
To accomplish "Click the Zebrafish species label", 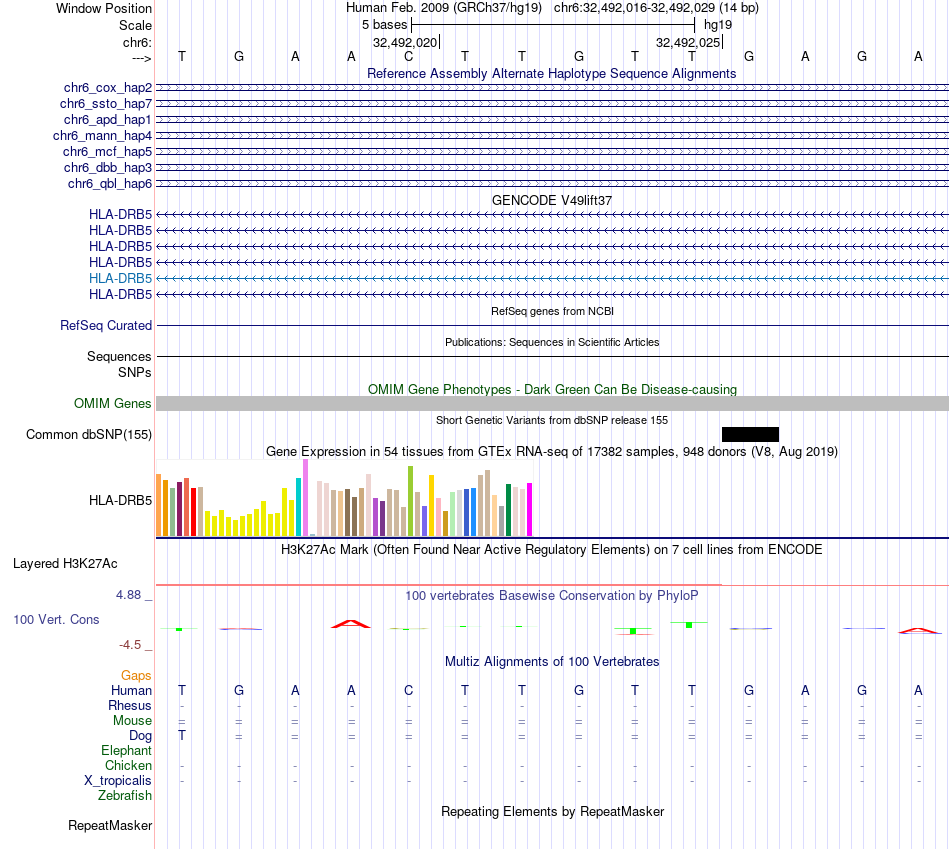I will [125, 796].
